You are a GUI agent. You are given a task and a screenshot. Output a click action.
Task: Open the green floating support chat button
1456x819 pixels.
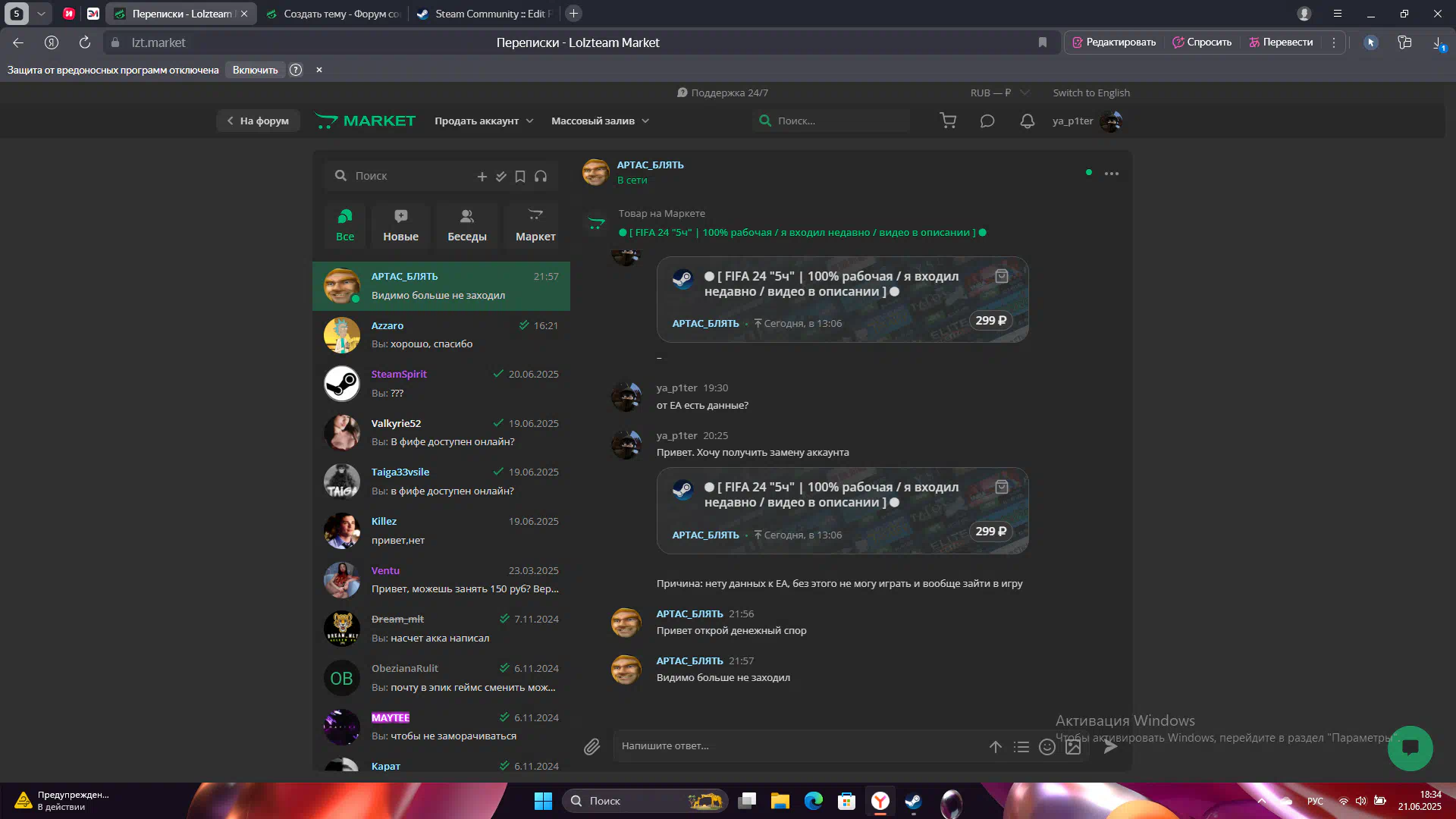point(1410,748)
